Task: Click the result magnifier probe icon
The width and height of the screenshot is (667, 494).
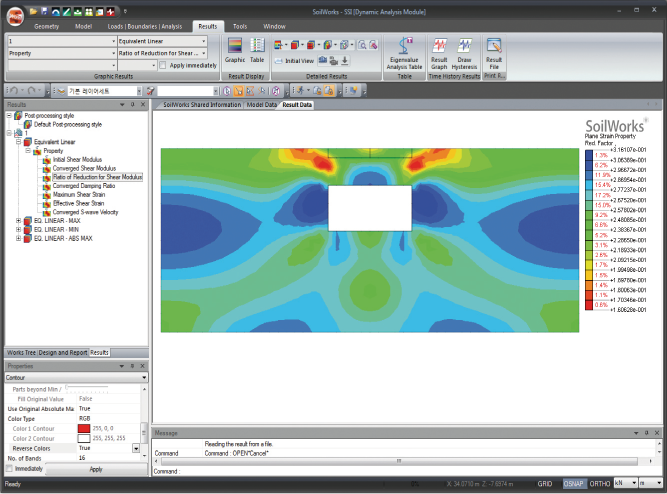Action: (362, 45)
